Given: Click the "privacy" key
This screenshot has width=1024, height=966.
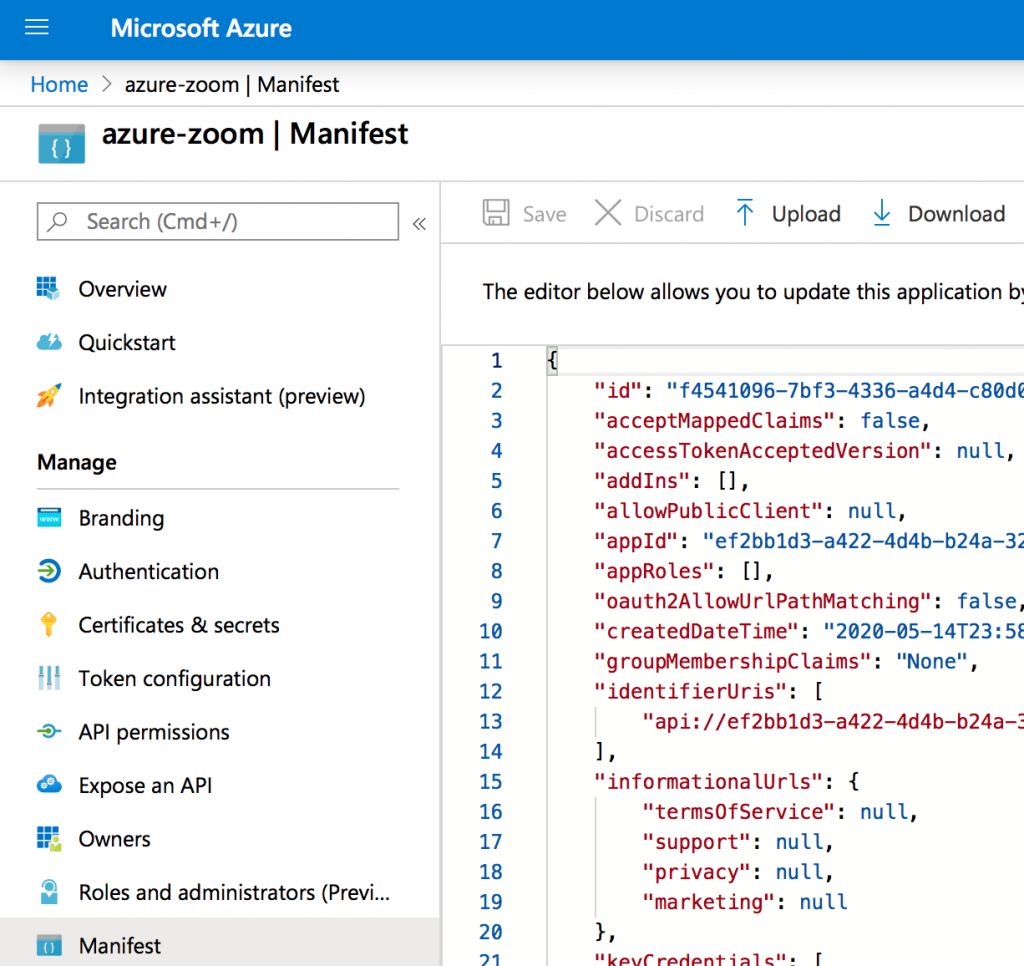Looking at the screenshot, I should point(696,871).
